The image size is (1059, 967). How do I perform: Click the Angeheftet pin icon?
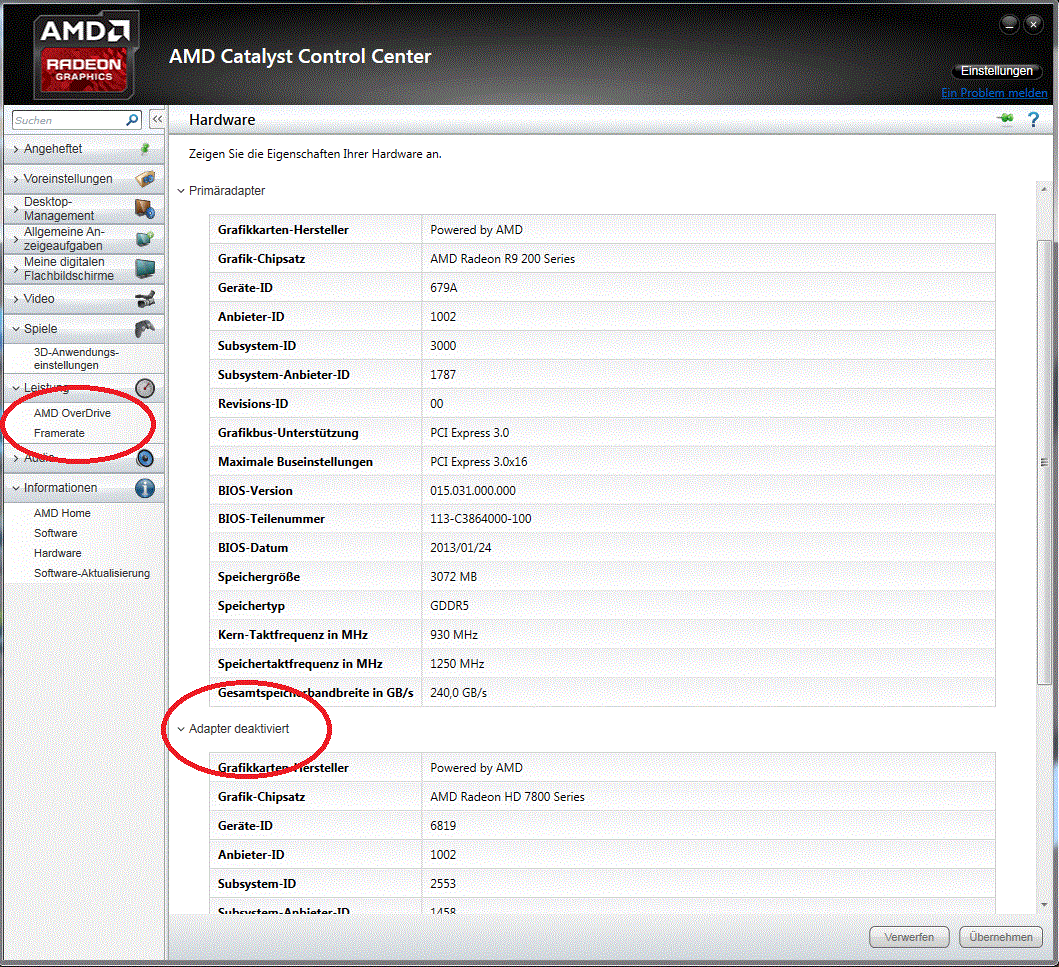[x=145, y=149]
